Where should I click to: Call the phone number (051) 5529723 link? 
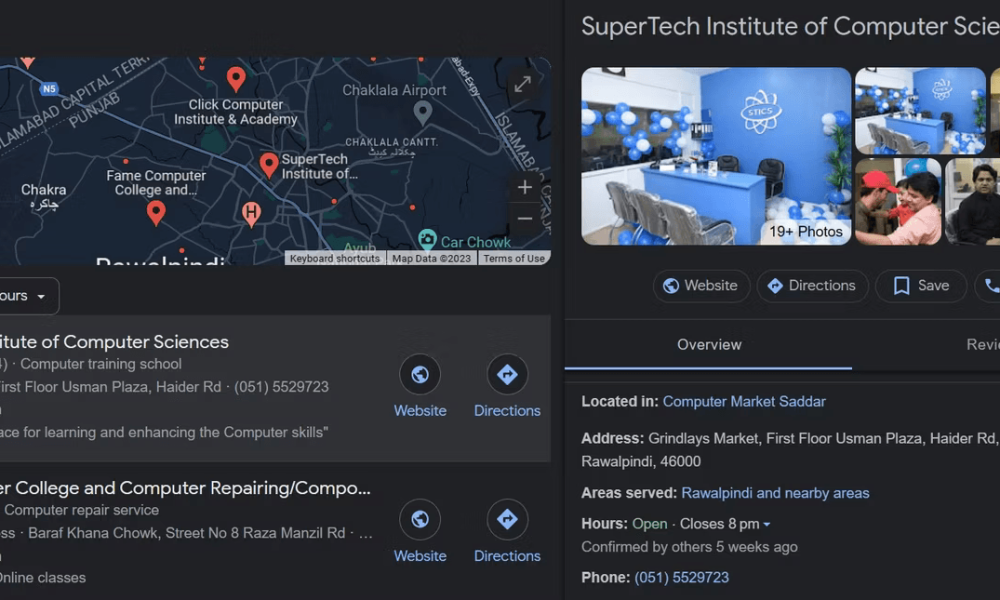click(x=681, y=578)
